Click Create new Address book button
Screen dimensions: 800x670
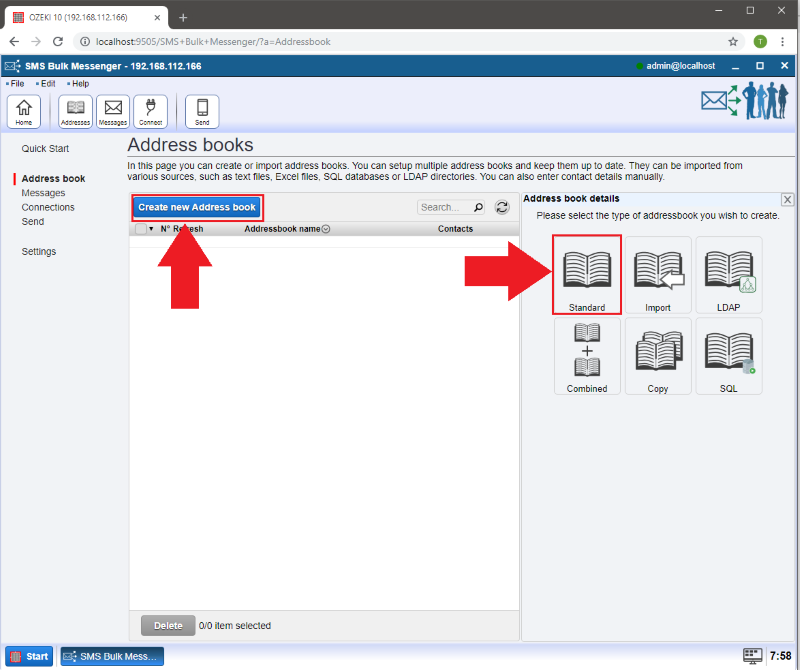[197, 207]
